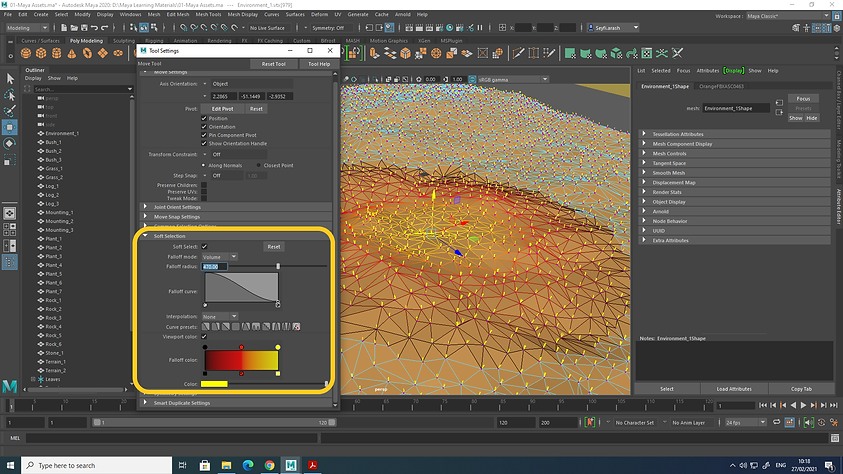Activate the Rotate tool in the toolbox

pyautogui.click(x=10, y=143)
